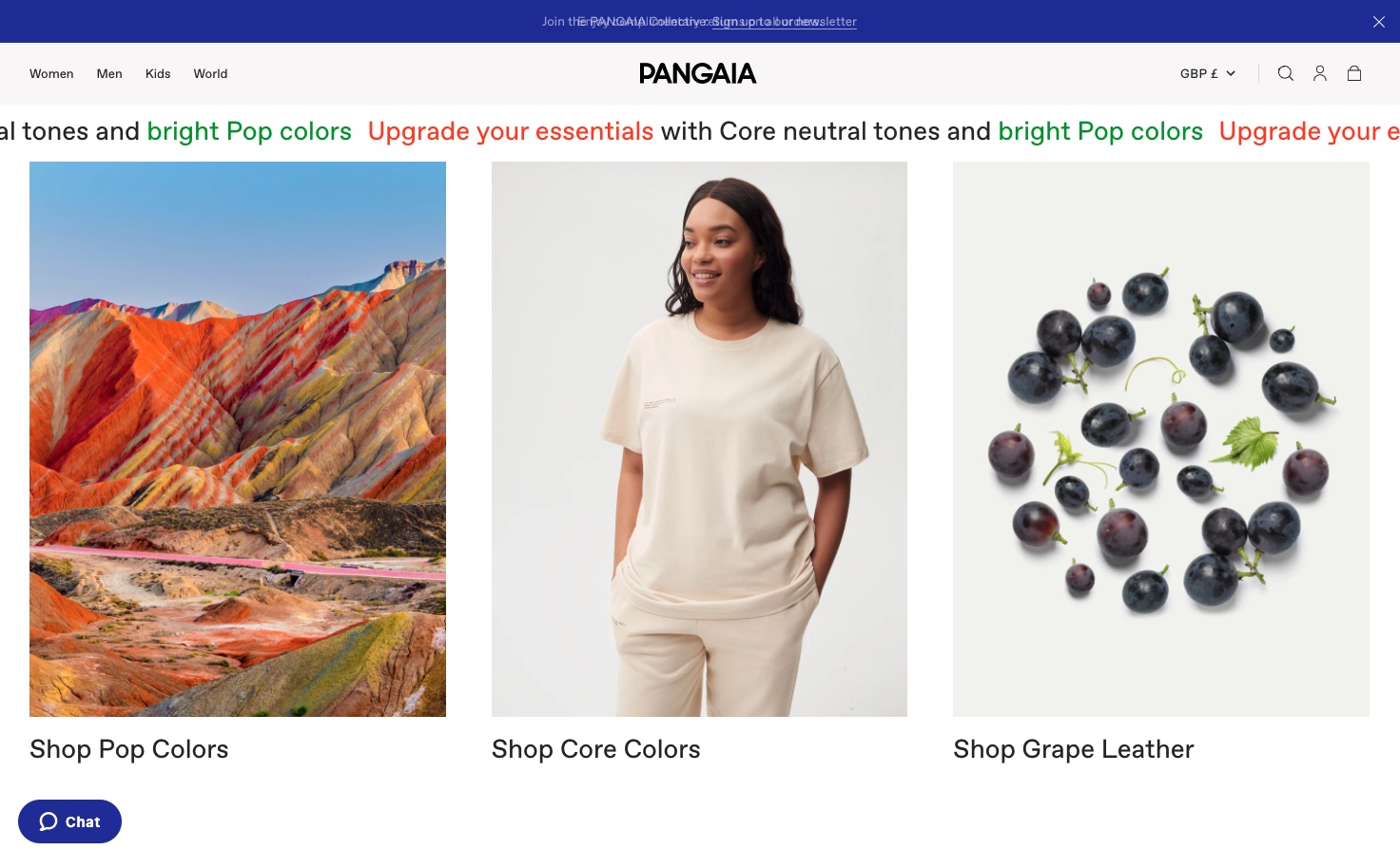Open the shopping bag icon
This screenshot has width=1400, height=850.
tap(1353, 73)
